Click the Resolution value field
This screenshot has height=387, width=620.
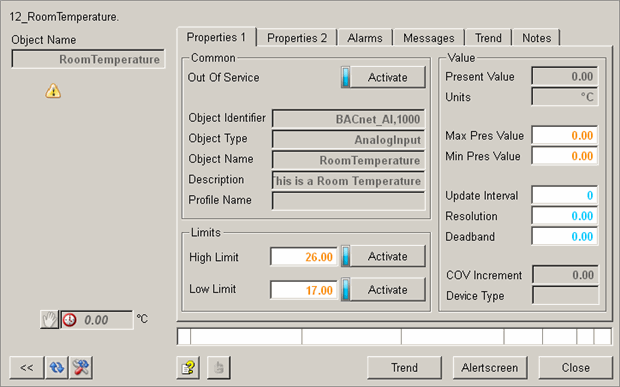tap(565, 216)
